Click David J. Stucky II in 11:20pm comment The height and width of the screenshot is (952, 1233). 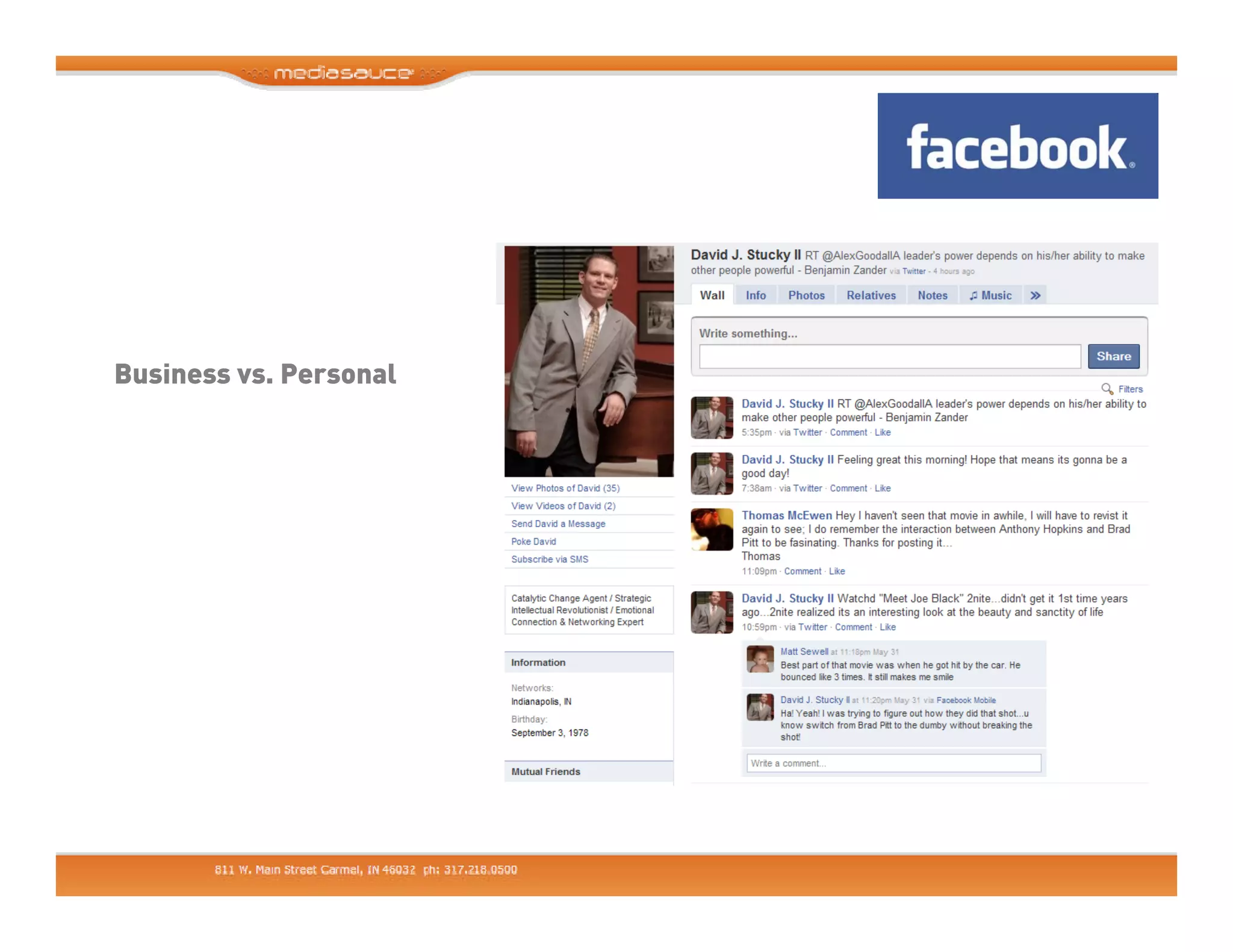click(815, 700)
